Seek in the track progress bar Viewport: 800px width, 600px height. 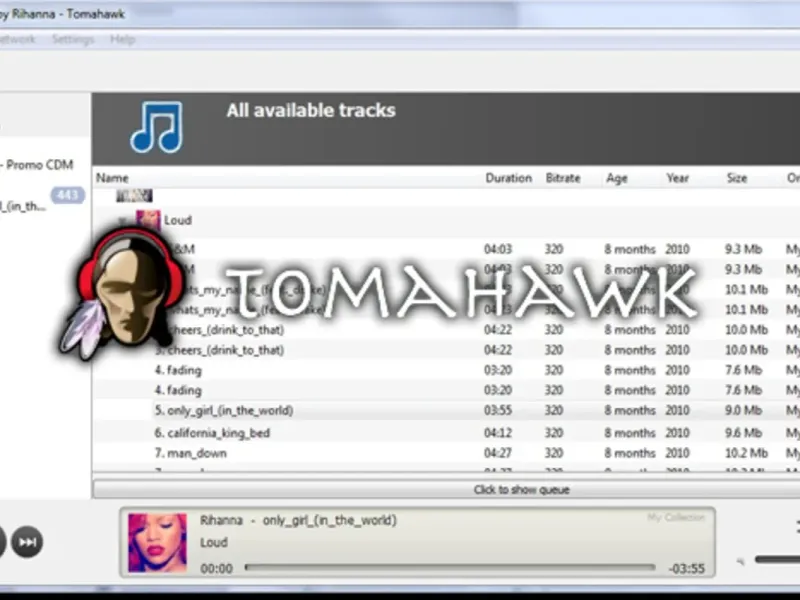click(x=450, y=567)
